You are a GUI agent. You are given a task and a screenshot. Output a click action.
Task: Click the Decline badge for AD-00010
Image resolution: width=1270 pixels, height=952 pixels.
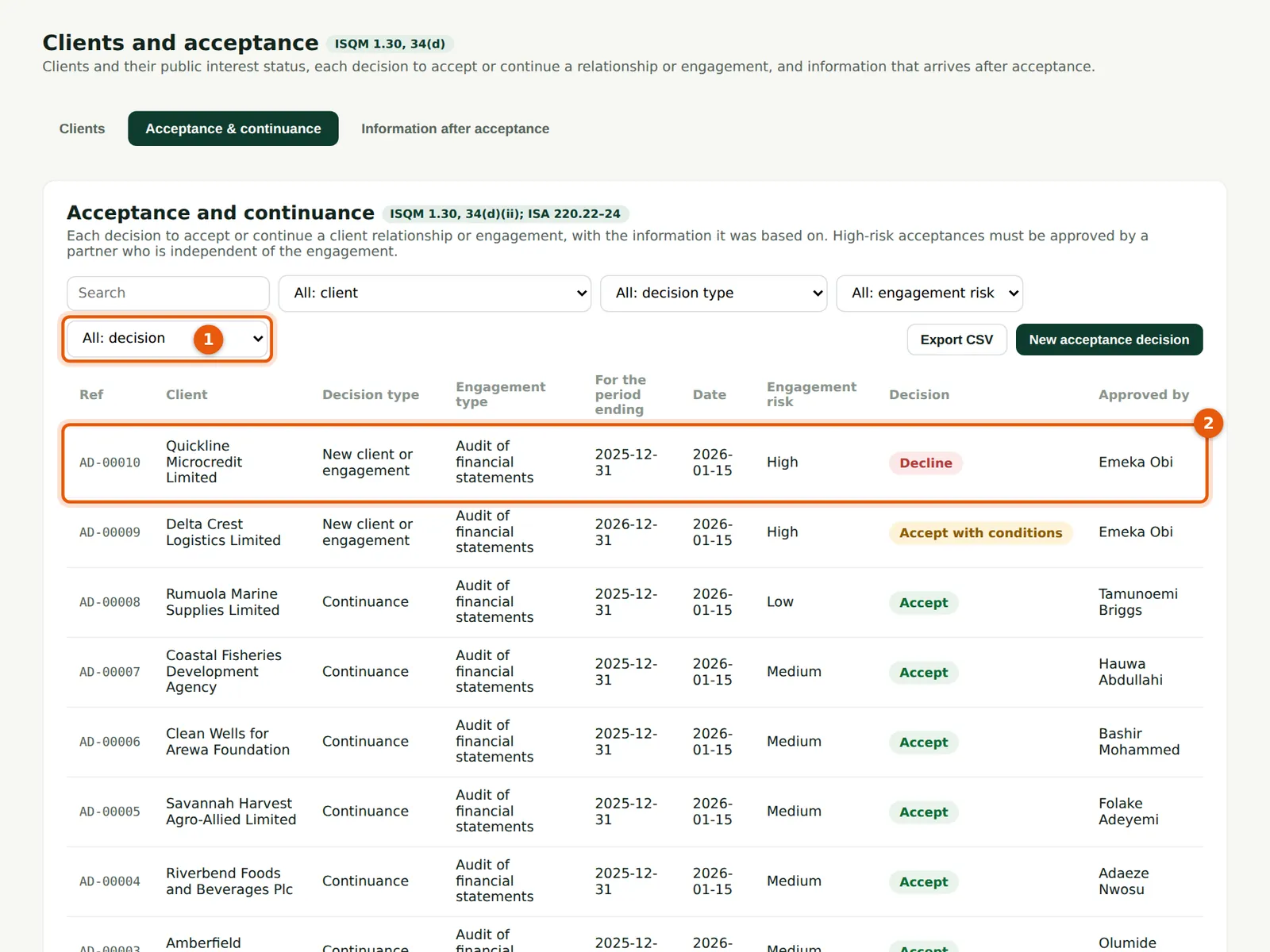tap(926, 463)
